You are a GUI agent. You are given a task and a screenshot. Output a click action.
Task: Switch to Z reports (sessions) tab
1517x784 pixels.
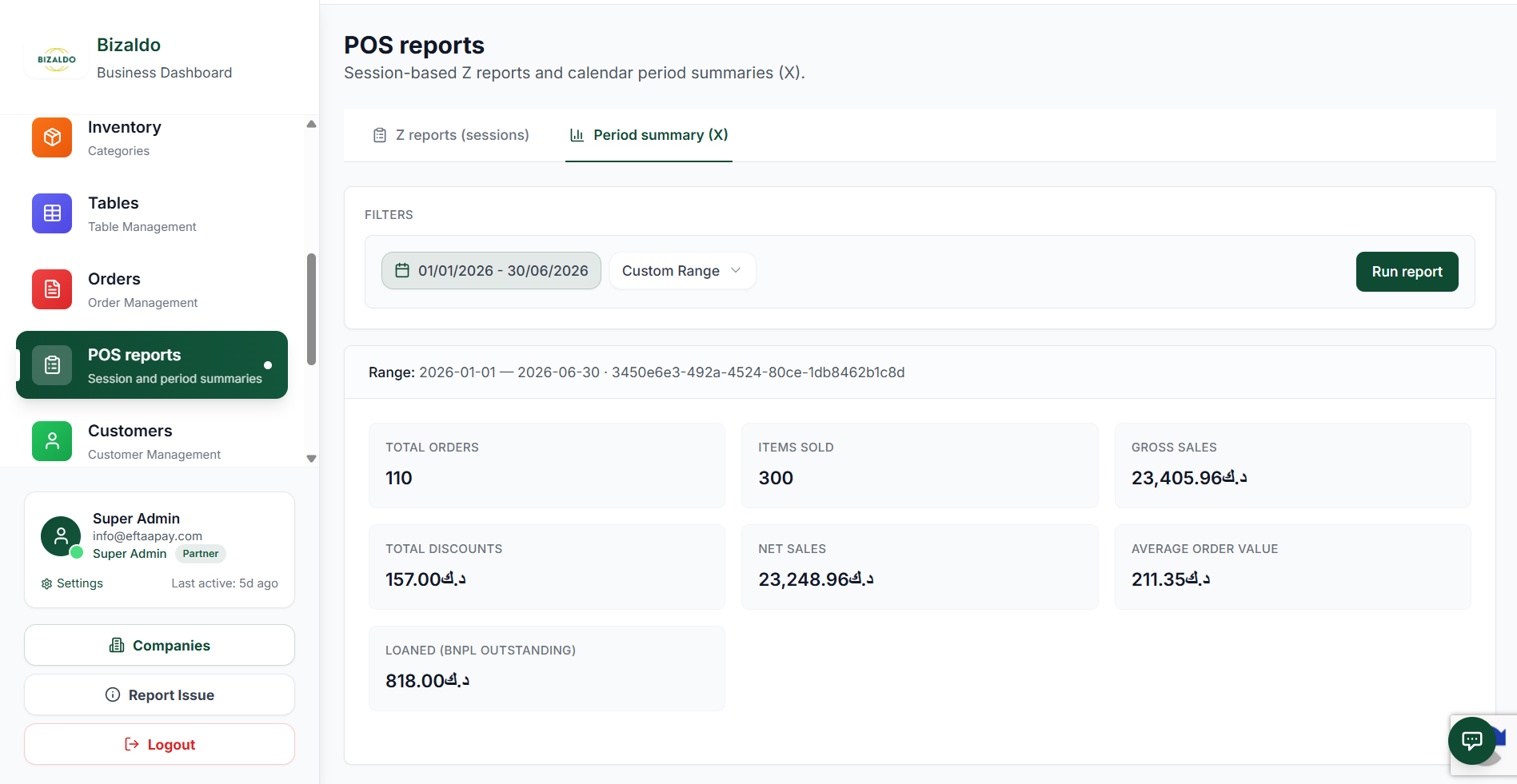(x=451, y=135)
